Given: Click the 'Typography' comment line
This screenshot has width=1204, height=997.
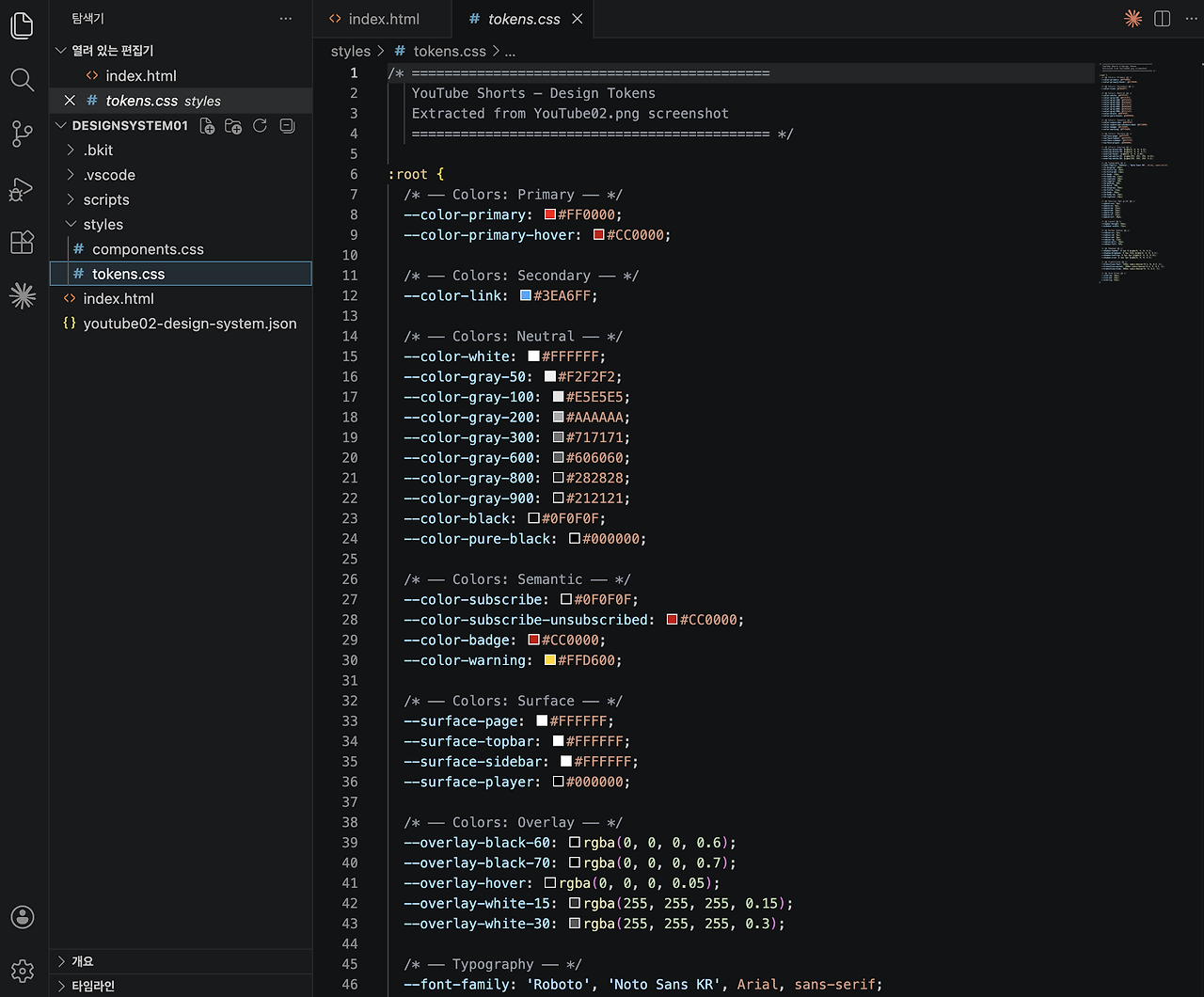Looking at the screenshot, I should tap(493, 964).
